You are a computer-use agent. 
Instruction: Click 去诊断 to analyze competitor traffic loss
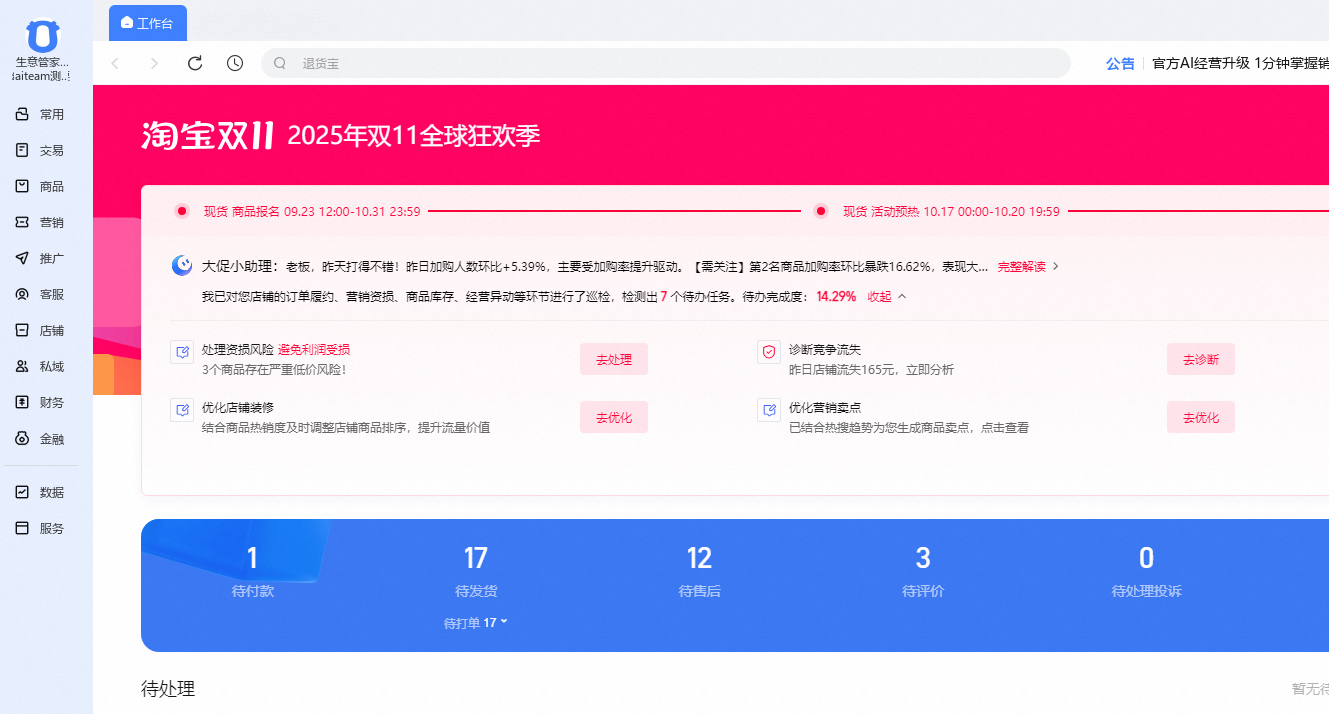(1200, 358)
